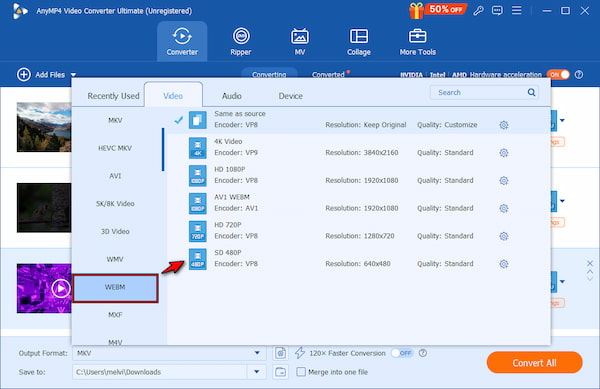Click the hardware acceleration help icon
The height and width of the screenshot is (389, 600).
tap(579, 75)
